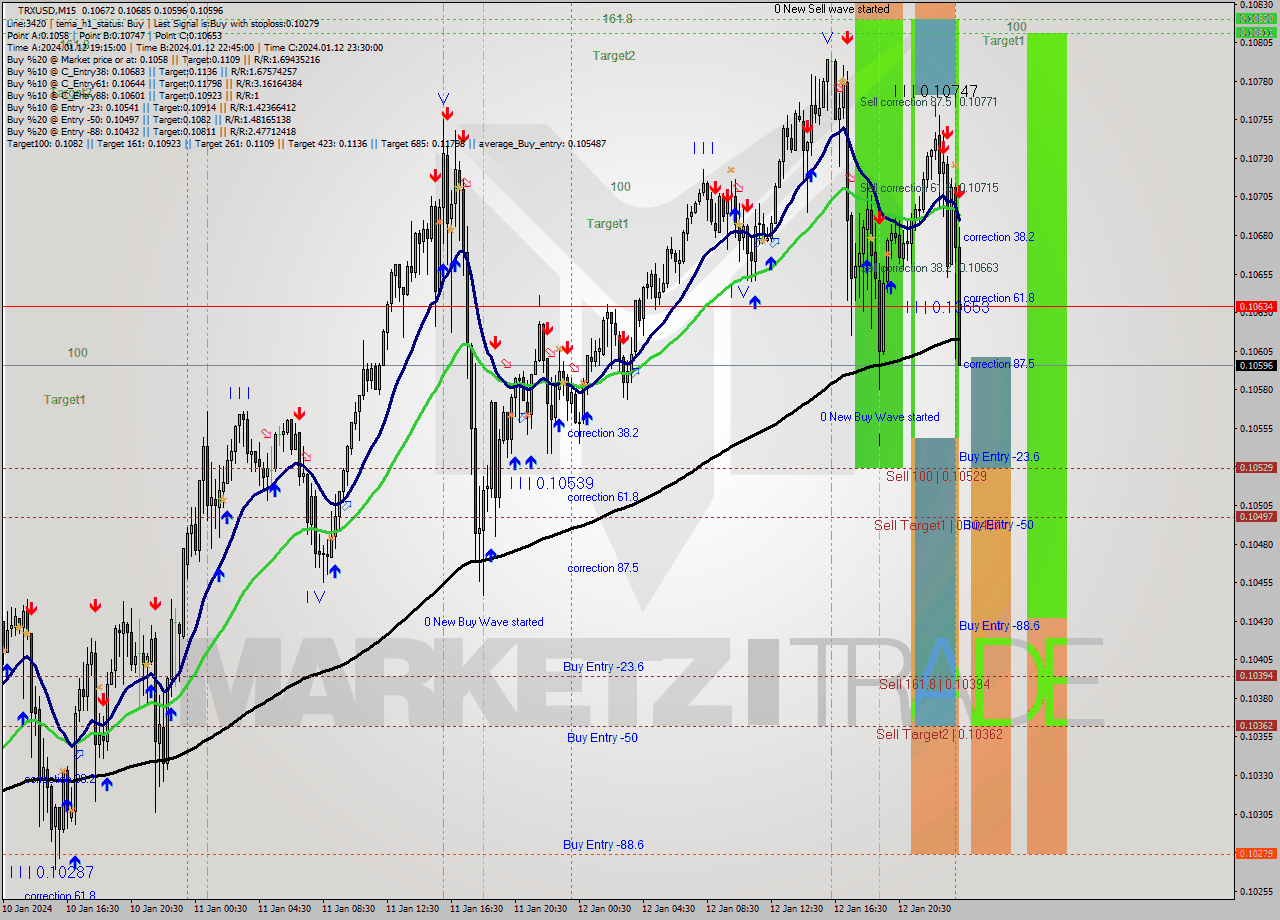Click the blue 'correction 87.5' label below 0.10539

point(603,568)
